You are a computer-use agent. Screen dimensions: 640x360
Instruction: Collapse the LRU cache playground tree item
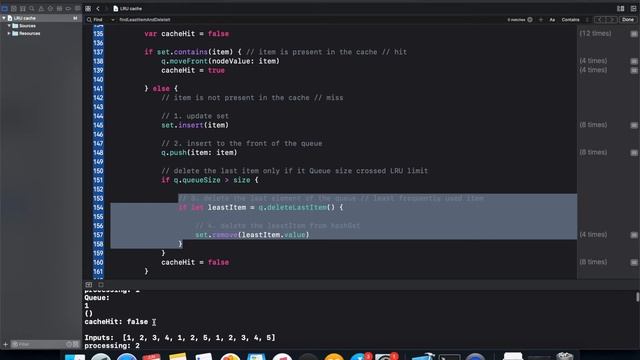[4, 18]
